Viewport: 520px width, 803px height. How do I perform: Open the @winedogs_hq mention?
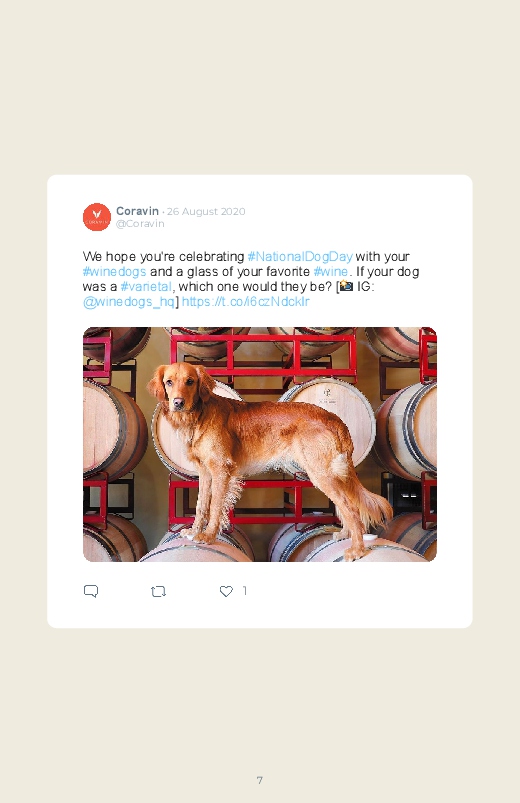click(x=129, y=302)
